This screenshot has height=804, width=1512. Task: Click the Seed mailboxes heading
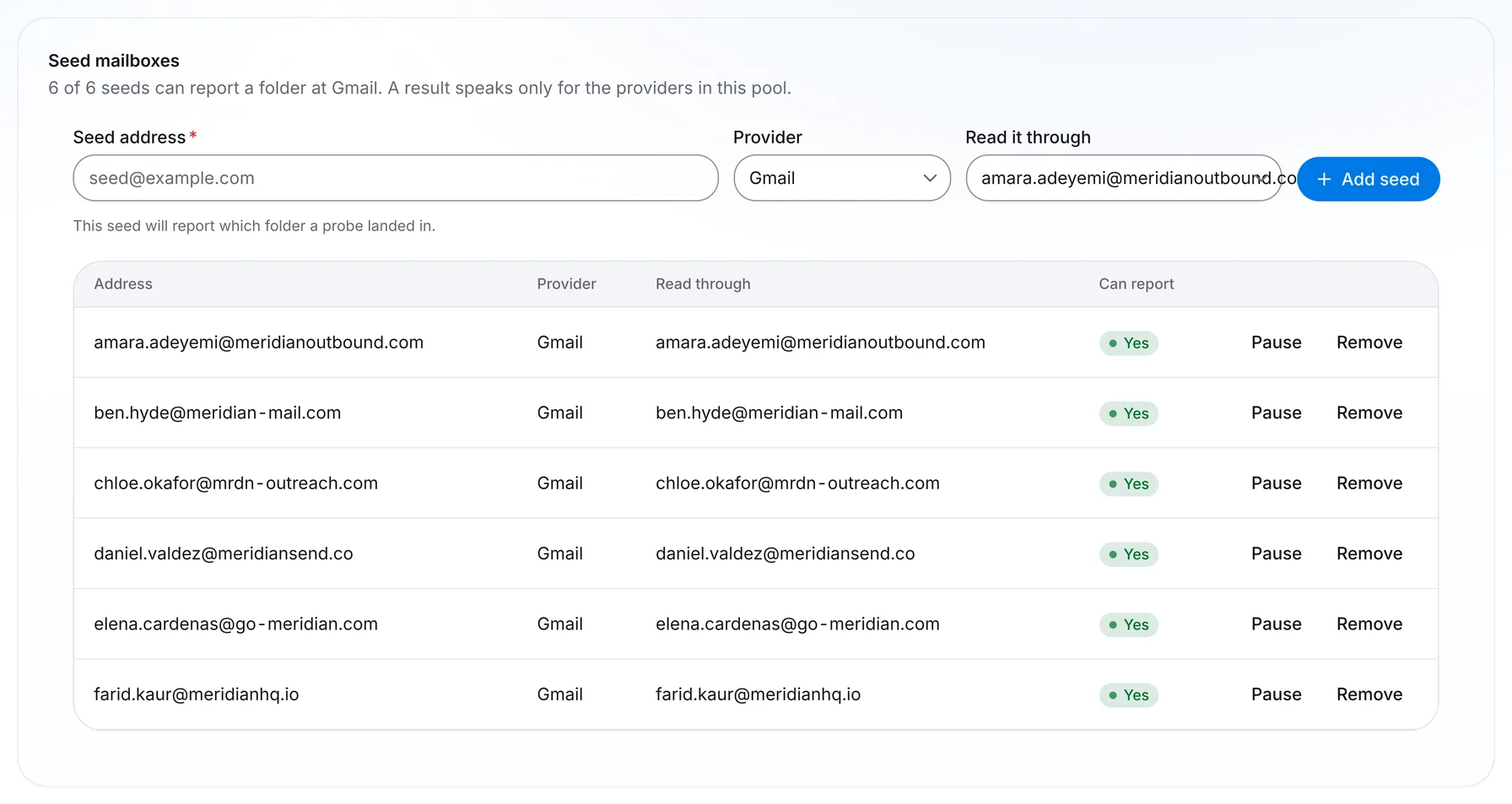(114, 61)
